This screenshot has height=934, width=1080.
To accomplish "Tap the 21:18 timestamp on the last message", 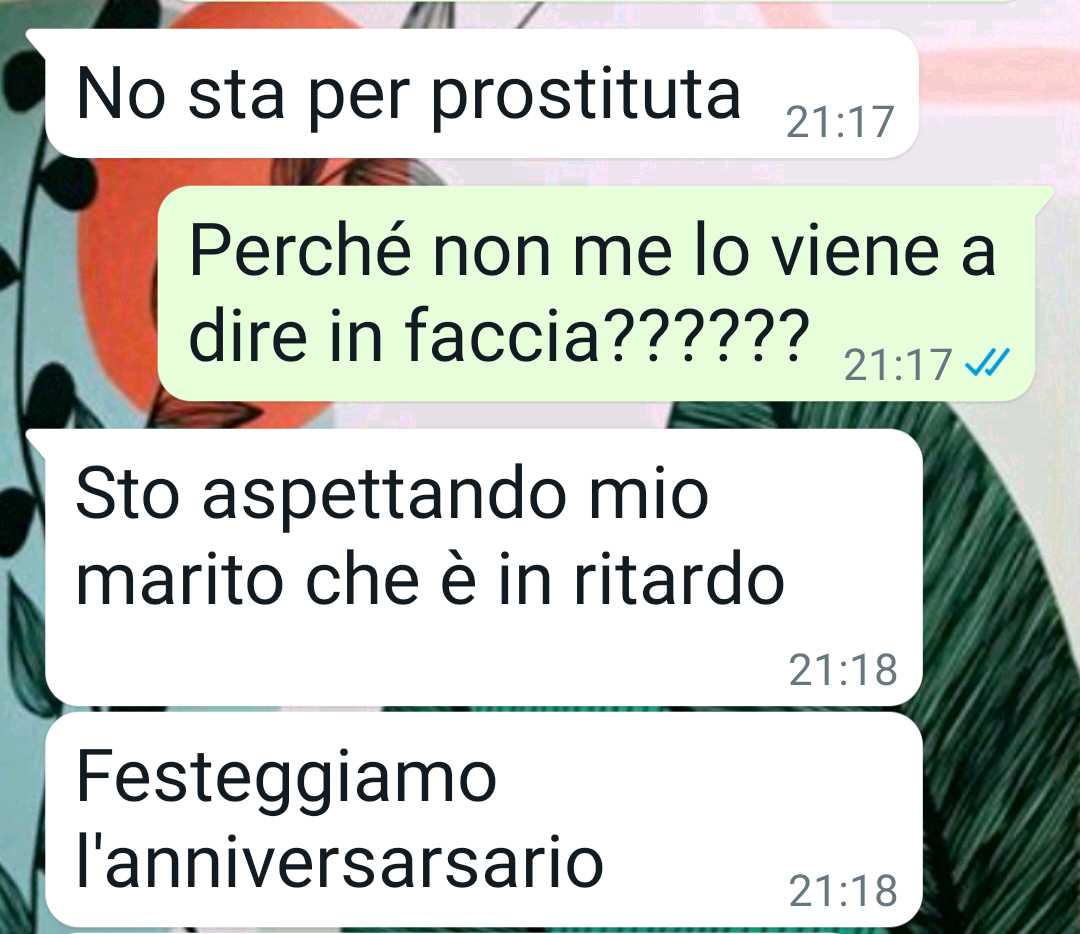I will coord(843,891).
